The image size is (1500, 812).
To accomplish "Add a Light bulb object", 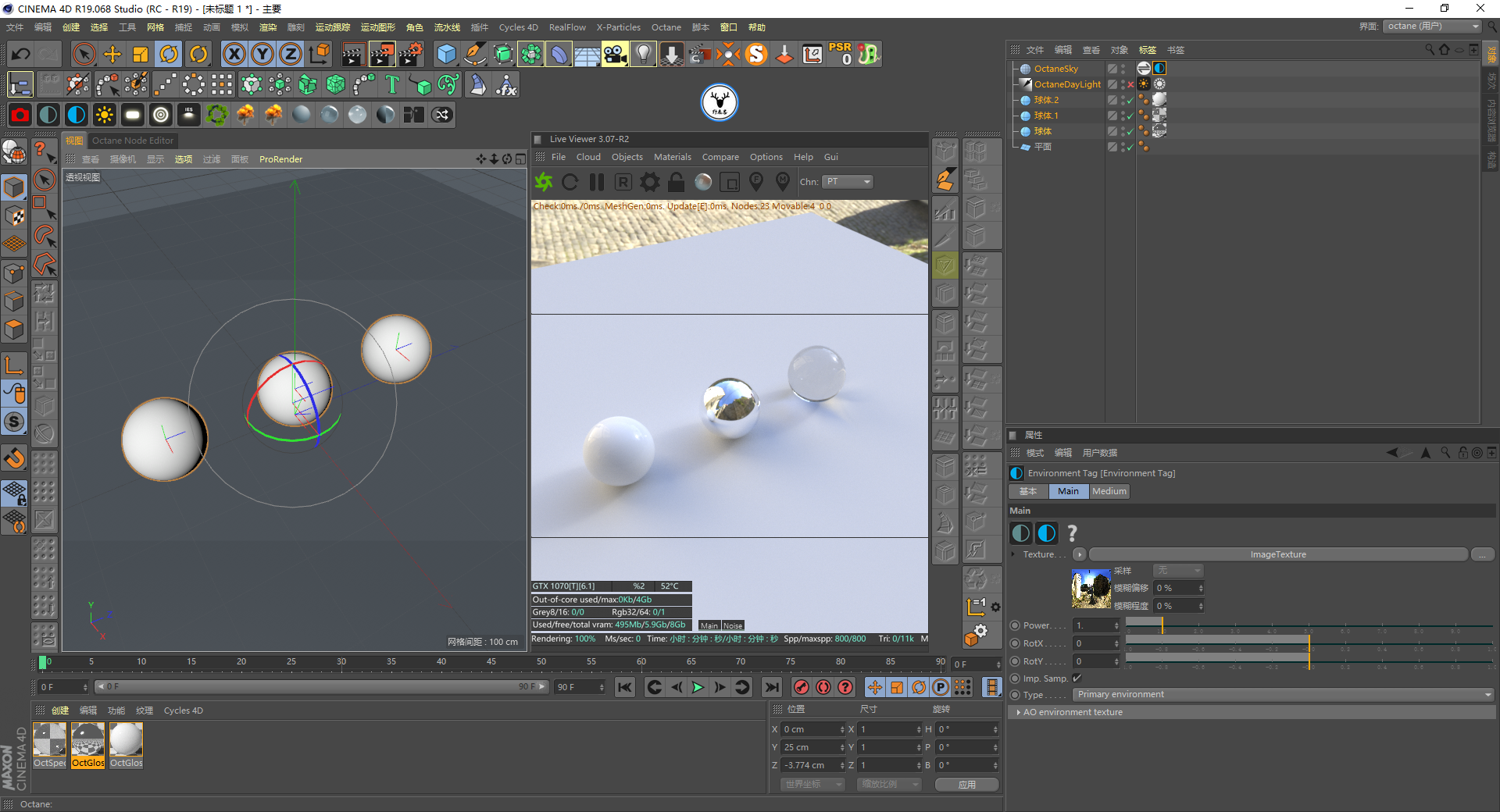I will [x=643, y=54].
